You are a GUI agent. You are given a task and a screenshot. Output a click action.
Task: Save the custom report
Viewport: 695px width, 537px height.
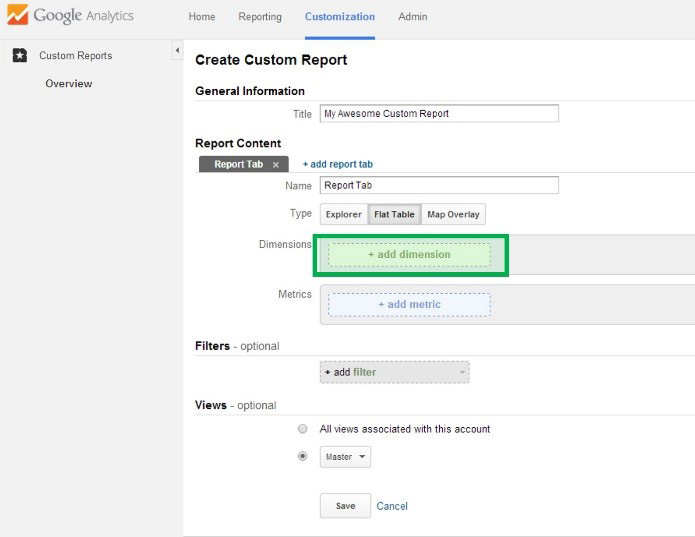(345, 506)
